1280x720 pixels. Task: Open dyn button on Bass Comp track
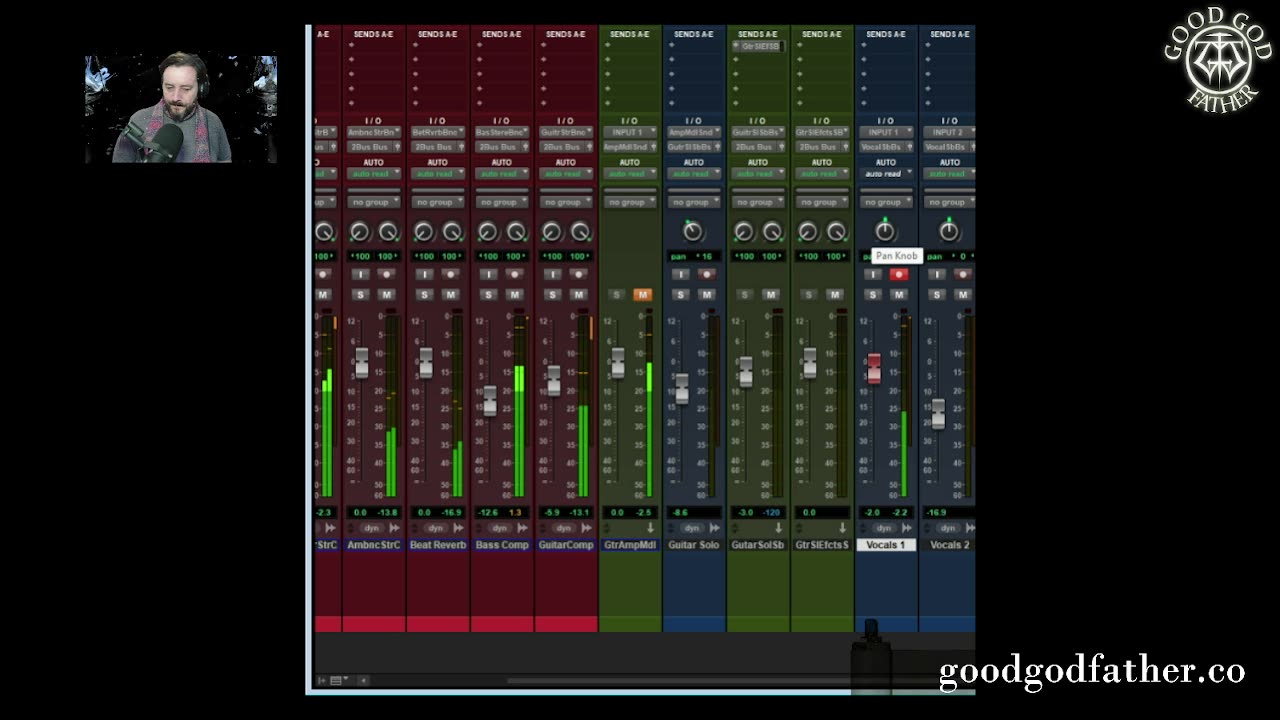pyautogui.click(x=499, y=528)
